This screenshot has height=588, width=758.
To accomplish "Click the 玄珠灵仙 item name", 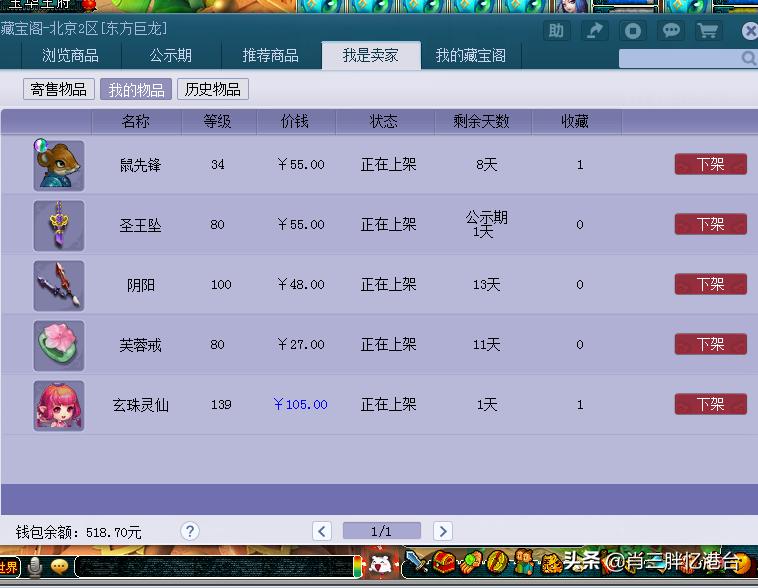I will click(x=141, y=405).
